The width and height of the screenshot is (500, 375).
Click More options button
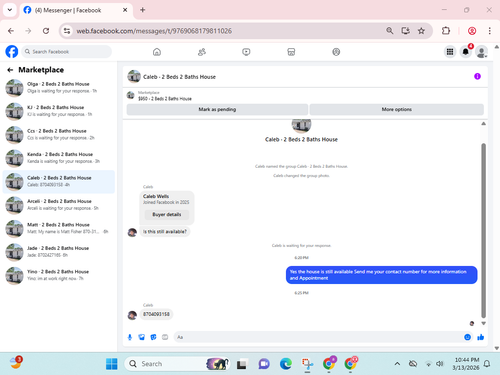[x=397, y=109]
